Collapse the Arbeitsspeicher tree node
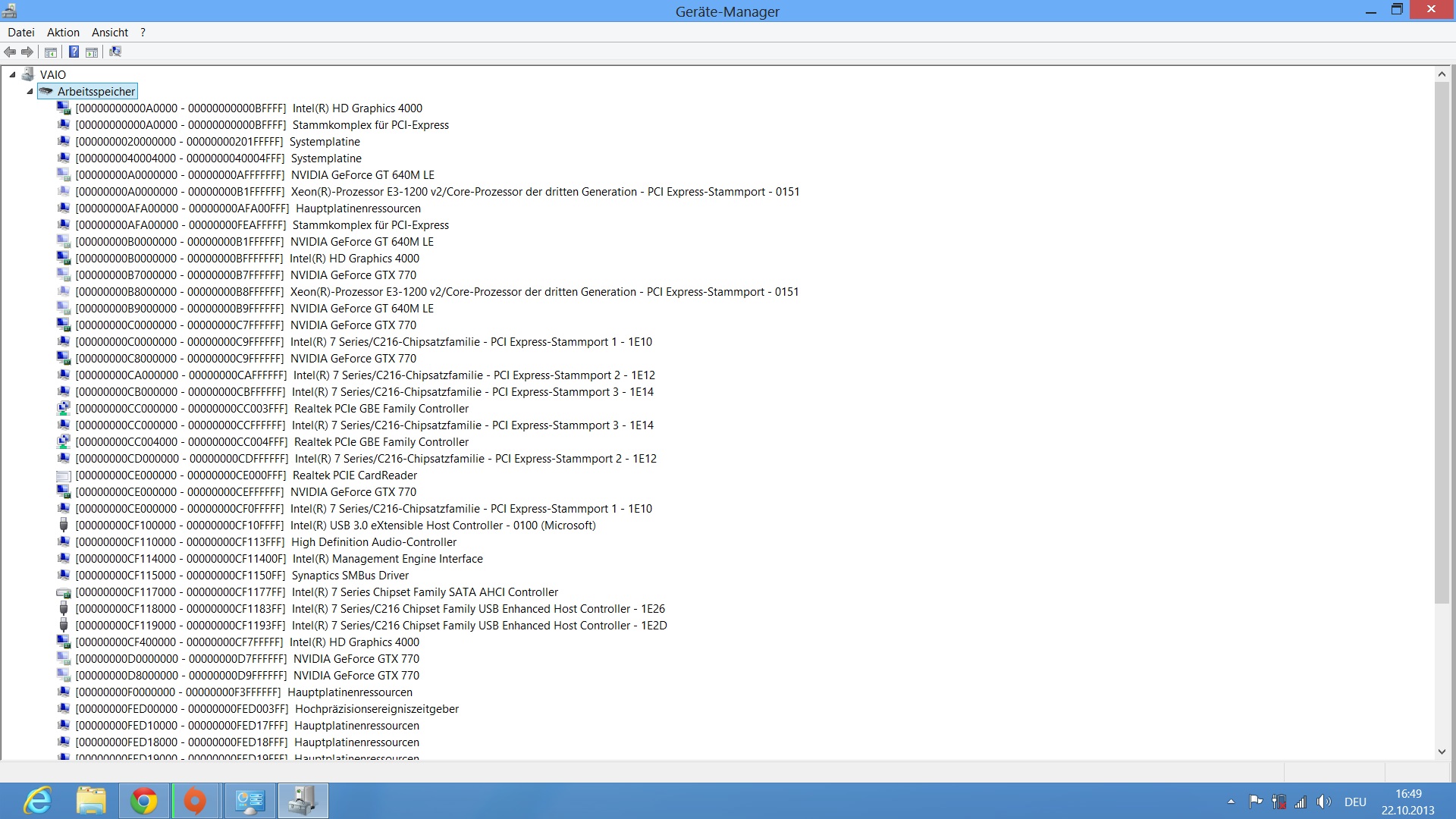This screenshot has height=819, width=1456. [x=30, y=91]
